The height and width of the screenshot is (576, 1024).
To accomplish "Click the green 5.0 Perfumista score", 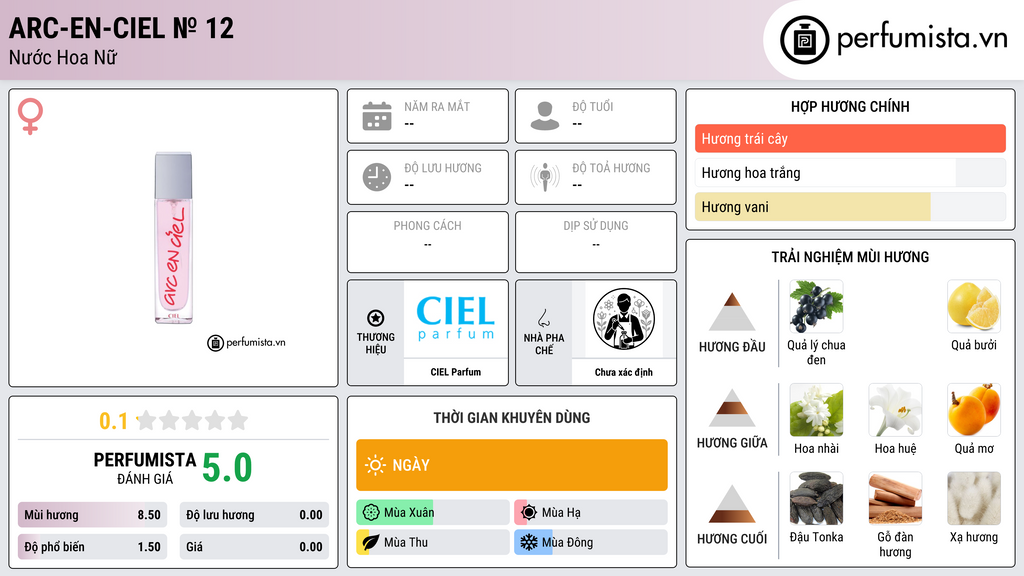I will click(x=227, y=468).
